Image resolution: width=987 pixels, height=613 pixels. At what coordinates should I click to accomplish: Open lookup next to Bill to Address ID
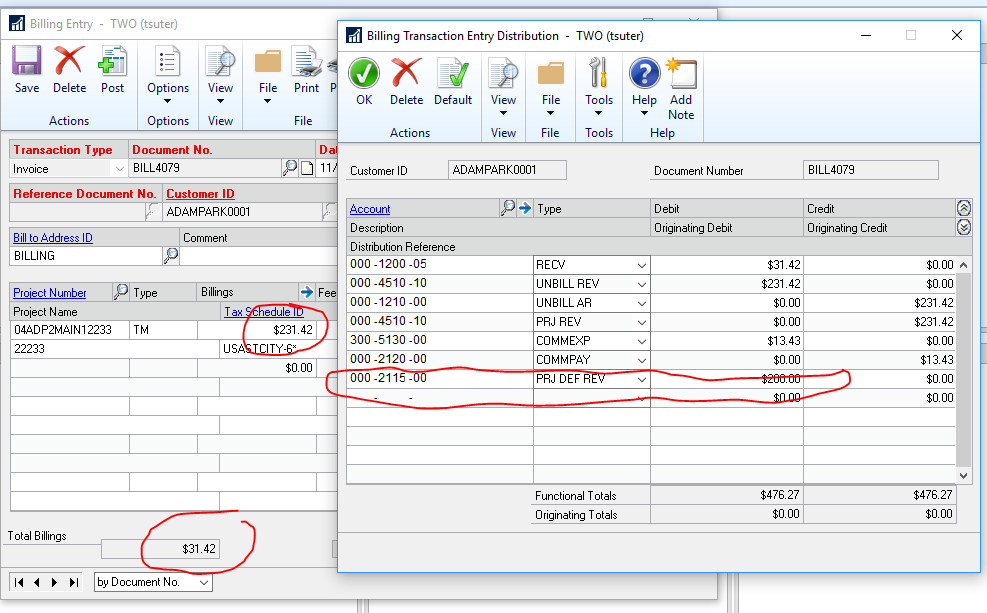pyautogui.click(x=171, y=256)
